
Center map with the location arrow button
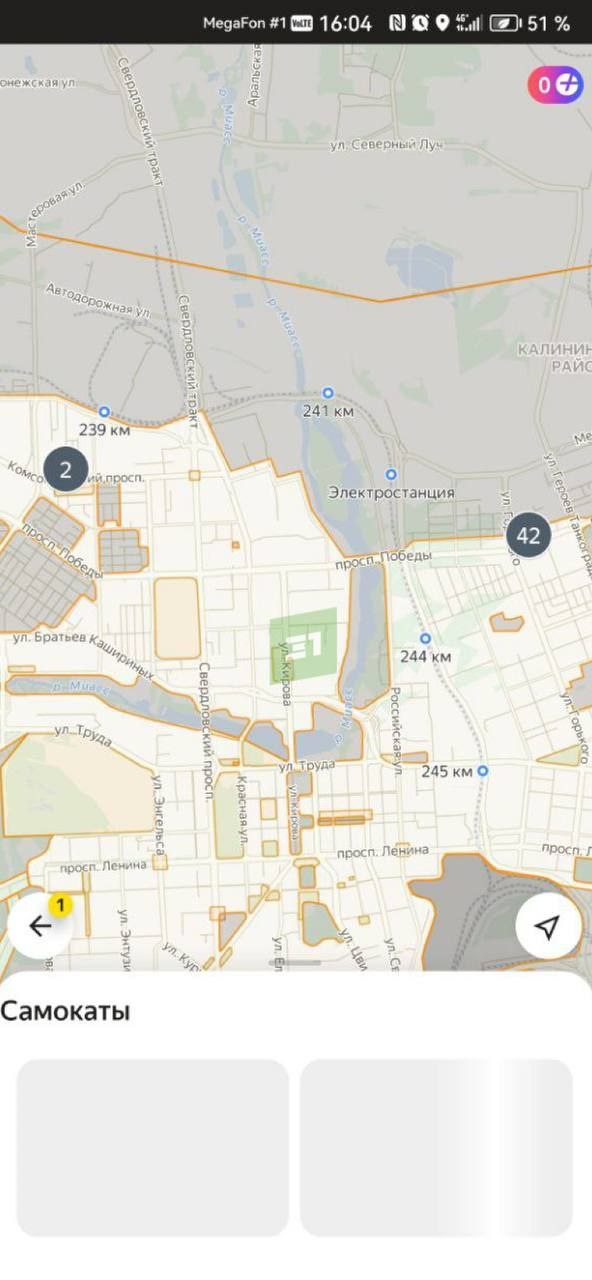[548, 927]
